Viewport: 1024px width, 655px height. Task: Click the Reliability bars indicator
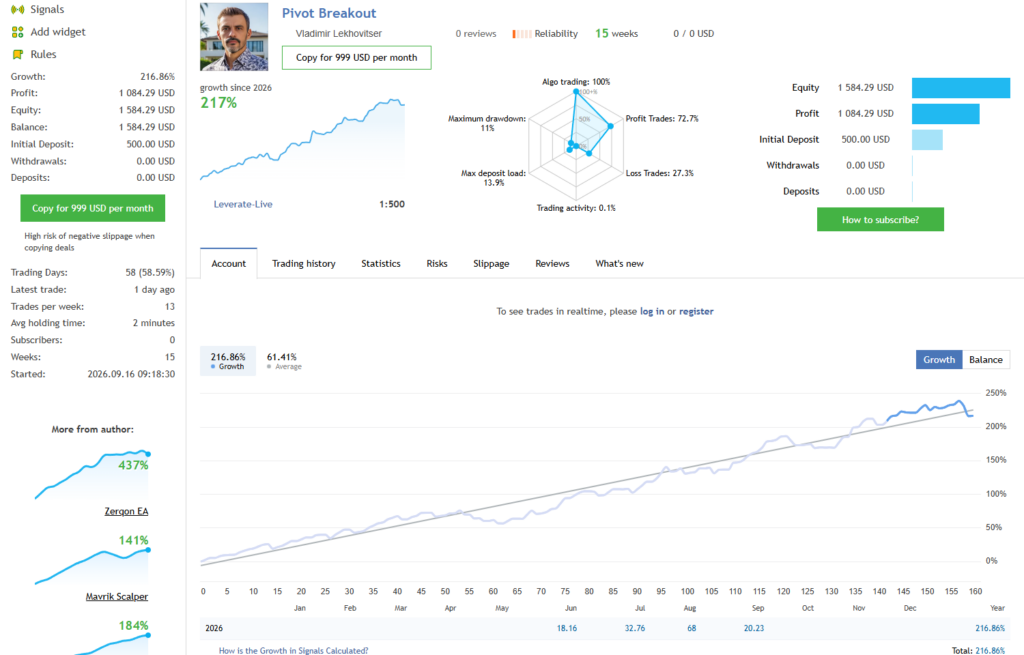(x=521, y=34)
